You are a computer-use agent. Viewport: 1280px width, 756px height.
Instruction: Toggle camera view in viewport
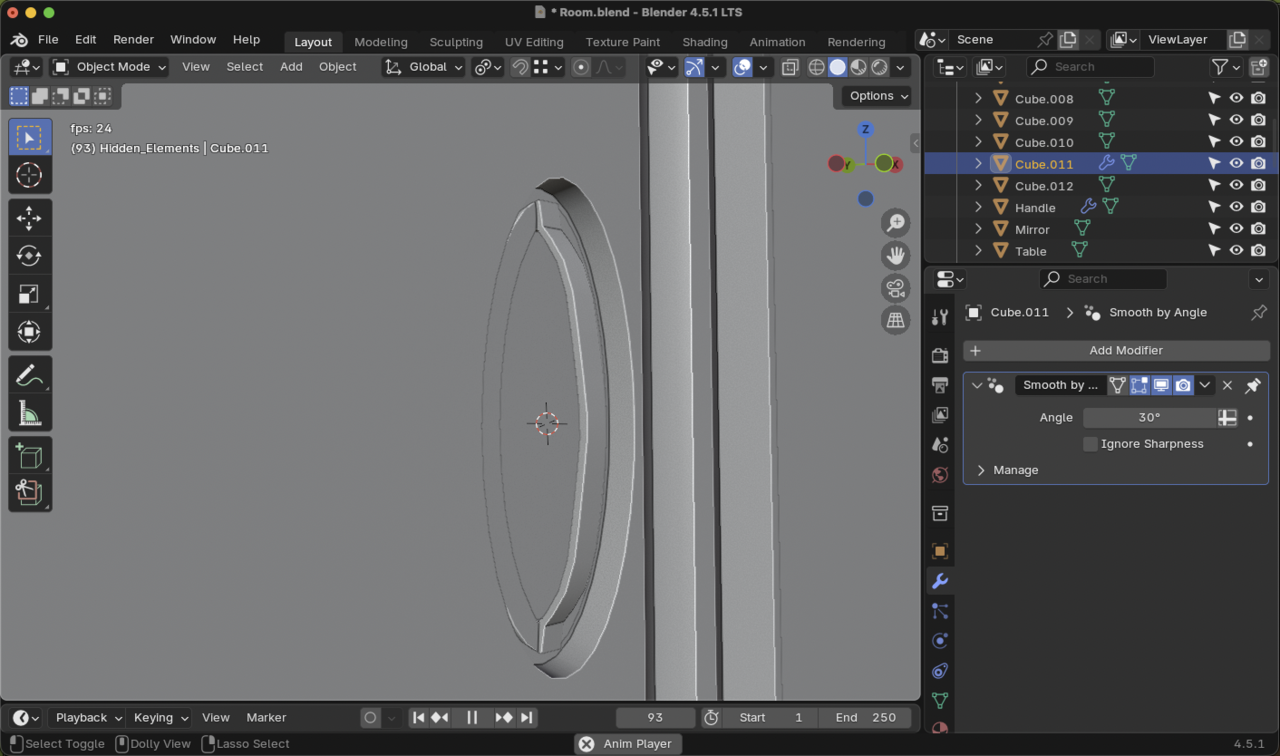coord(895,288)
